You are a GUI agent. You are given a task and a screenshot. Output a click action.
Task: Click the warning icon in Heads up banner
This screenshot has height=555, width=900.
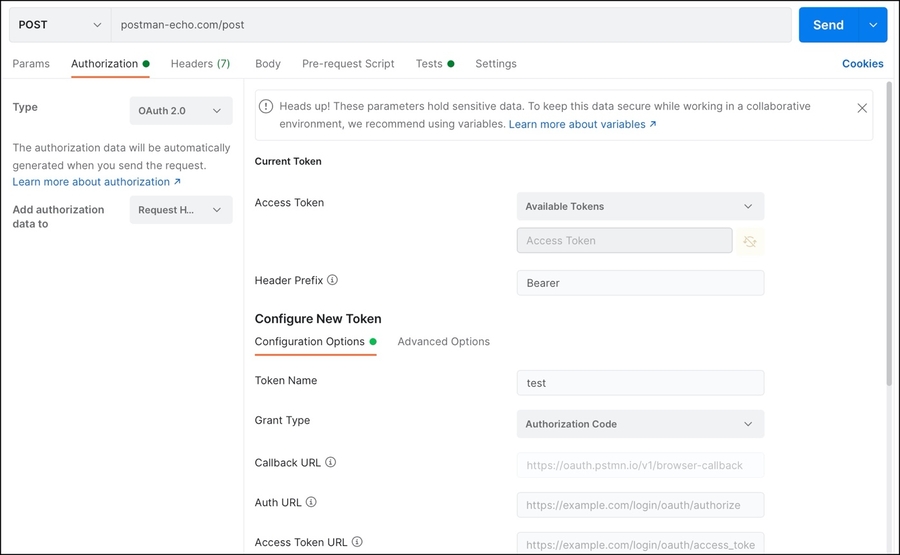(266, 106)
